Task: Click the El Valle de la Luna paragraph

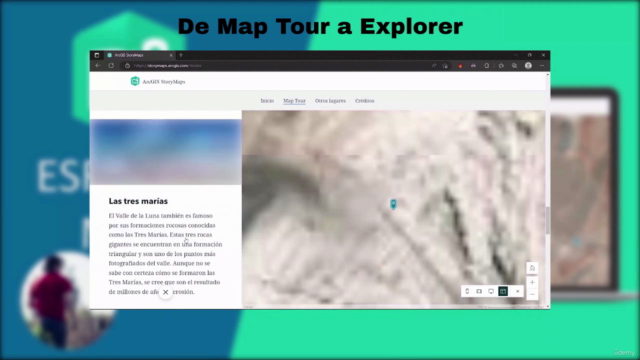Action: [165, 253]
